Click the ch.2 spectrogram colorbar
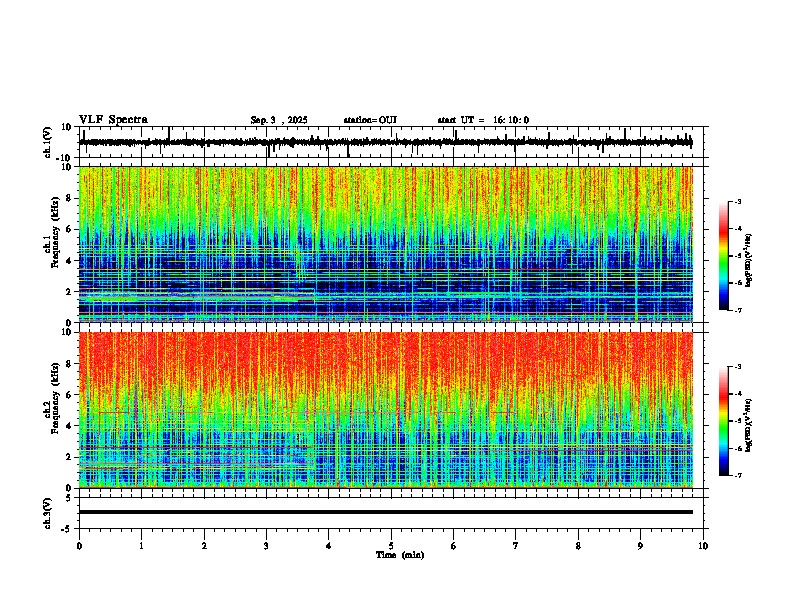The height and width of the screenshot is (612, 792). point(724,421)
